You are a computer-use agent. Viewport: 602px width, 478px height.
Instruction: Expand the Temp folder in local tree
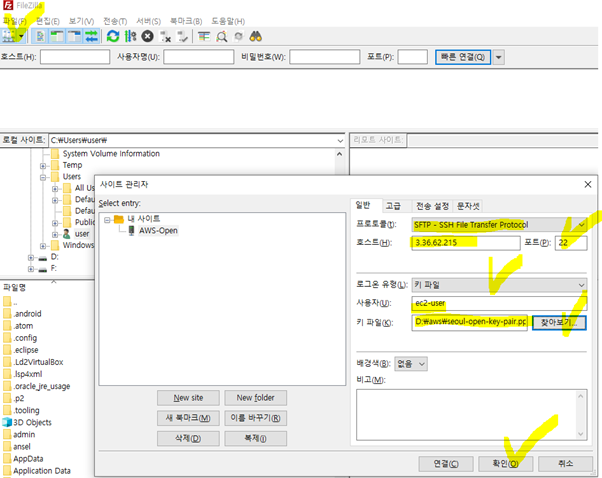43,166
